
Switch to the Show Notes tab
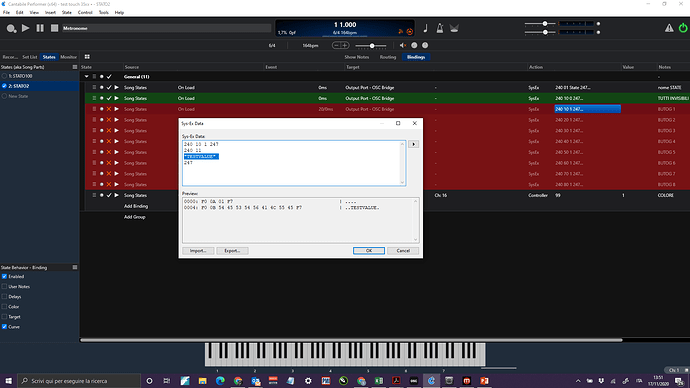356,57
